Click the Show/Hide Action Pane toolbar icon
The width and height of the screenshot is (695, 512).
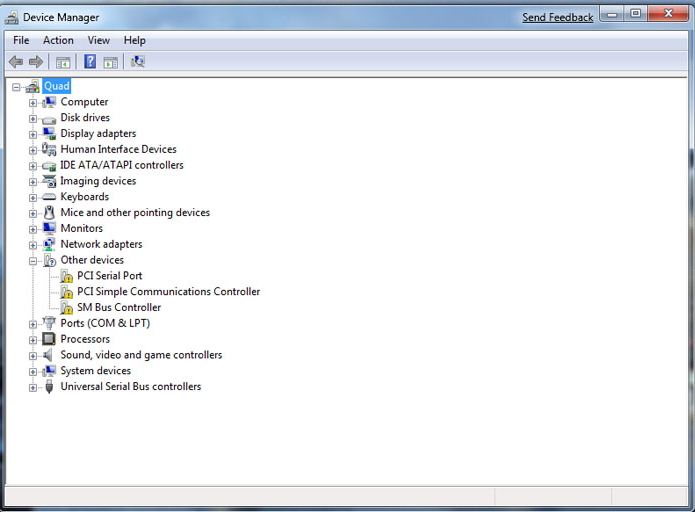(111, 62)
